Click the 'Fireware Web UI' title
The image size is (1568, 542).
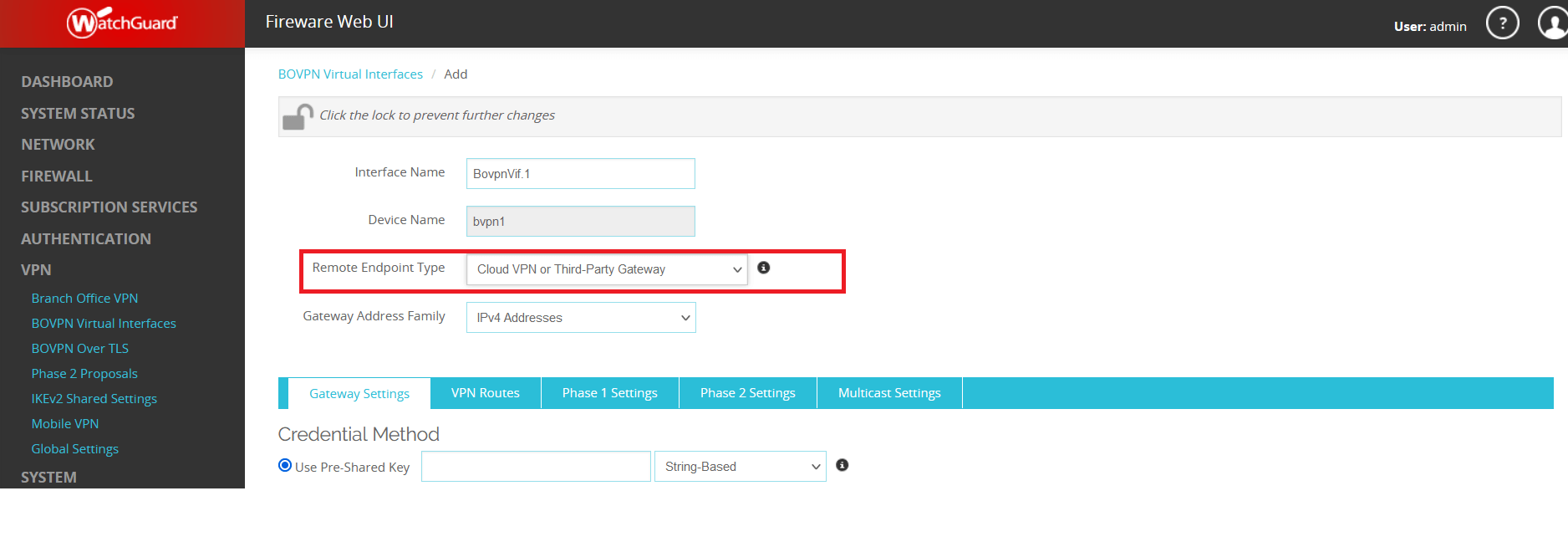[x=329, y=23]
